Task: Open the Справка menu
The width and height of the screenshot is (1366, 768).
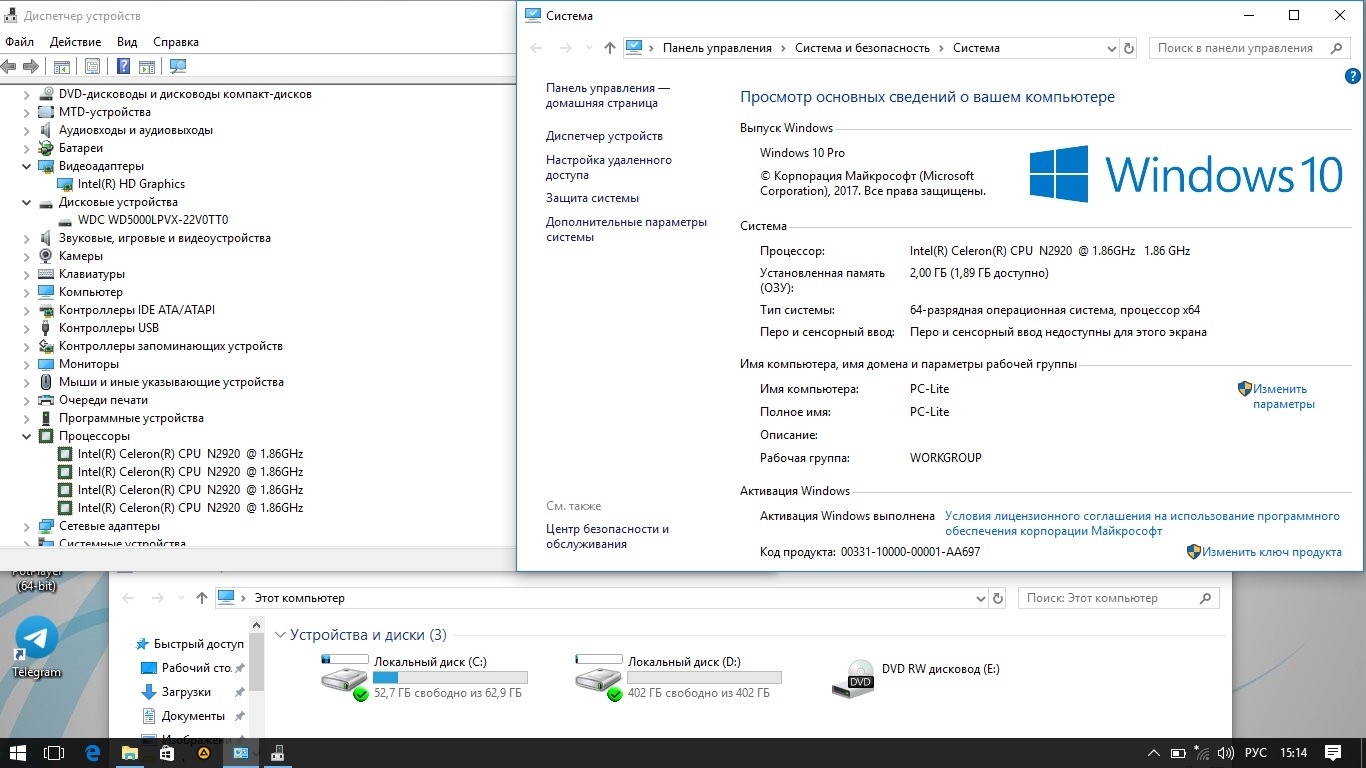Action: point(176,42)
